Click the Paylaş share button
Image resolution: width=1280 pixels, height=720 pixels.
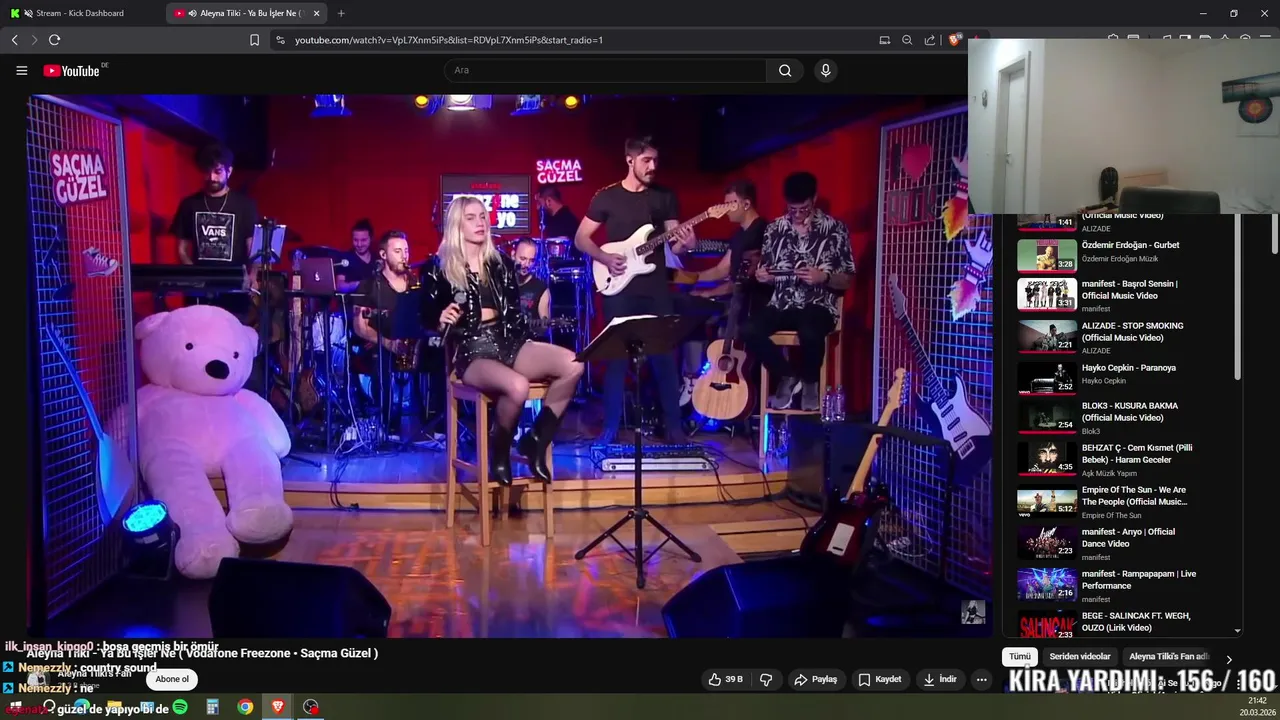815,679
